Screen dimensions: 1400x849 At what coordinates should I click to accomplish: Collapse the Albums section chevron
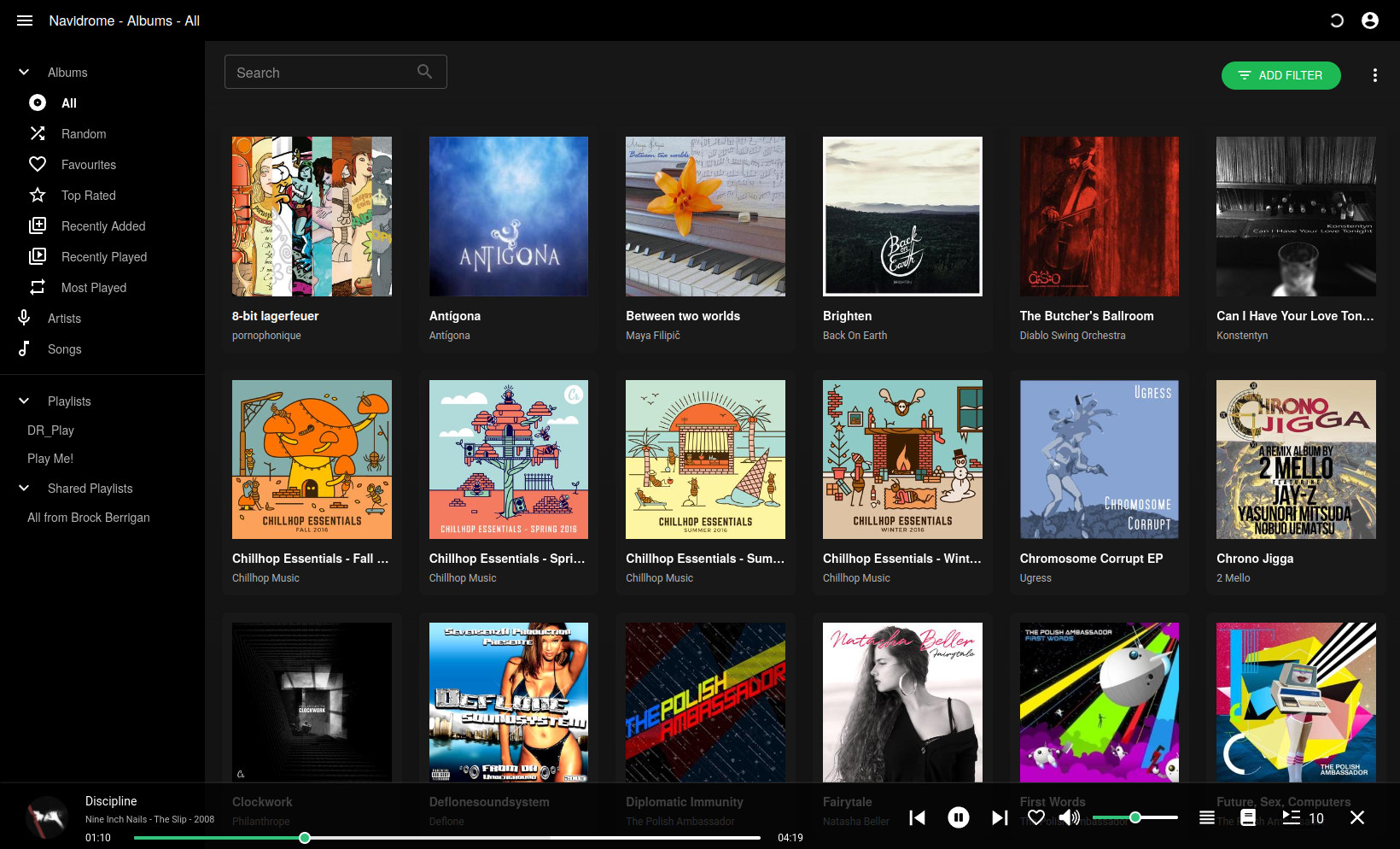(x=23, y=72)
